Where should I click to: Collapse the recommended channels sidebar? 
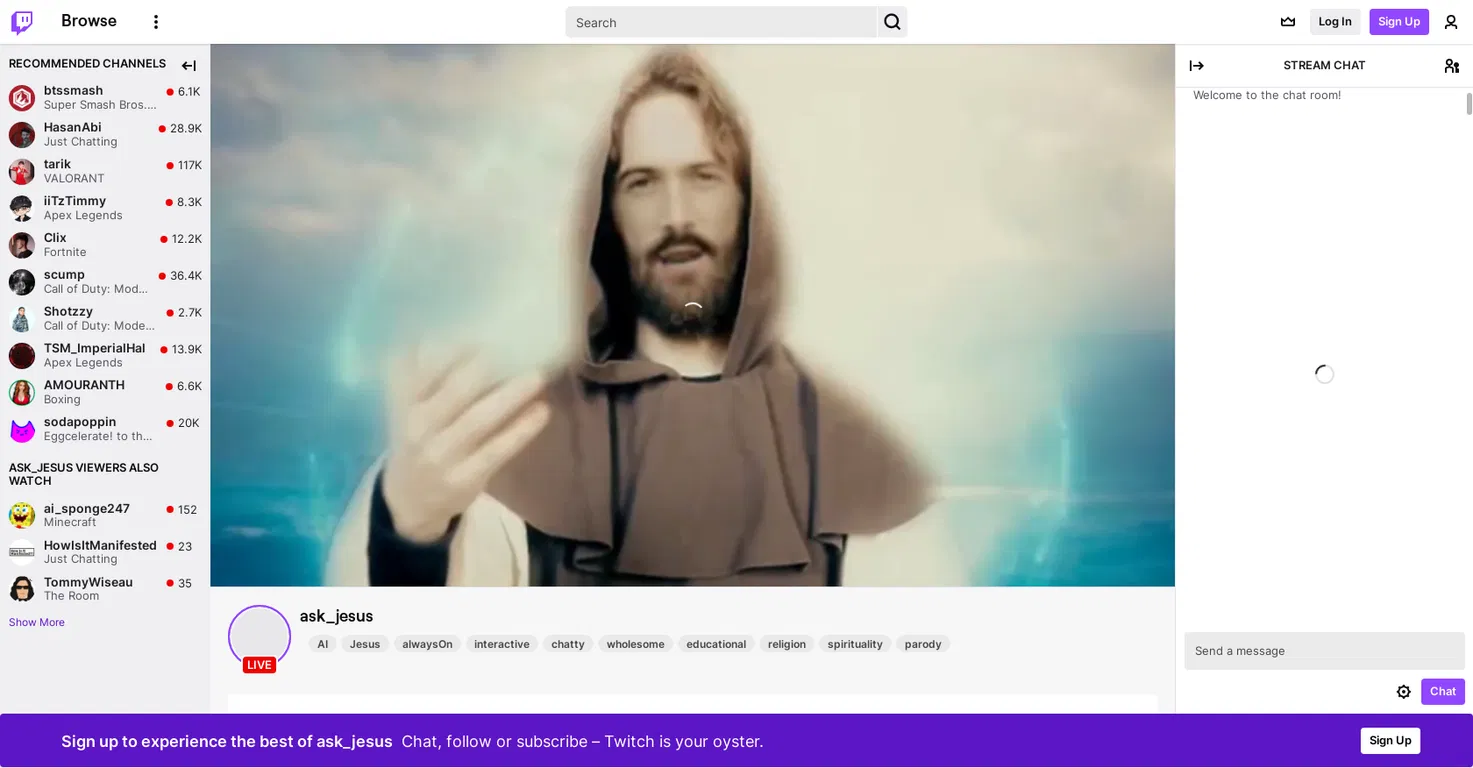click(189, 66)
